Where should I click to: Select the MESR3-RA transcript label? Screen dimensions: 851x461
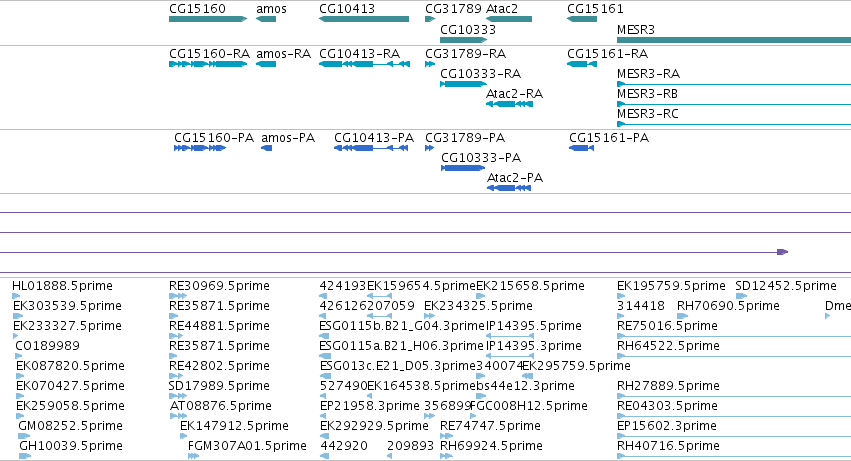[649, 74]
